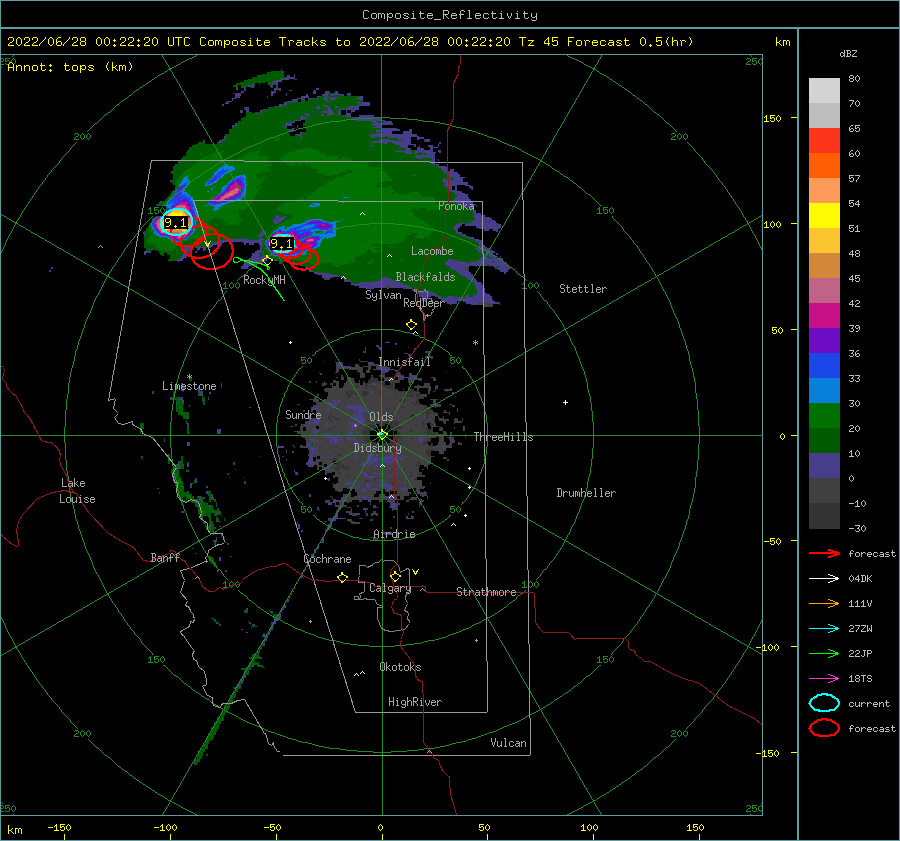Click the green 30 dBZ color swatch
The height and width of the screenshot is (841, 900).
(824, 416)
